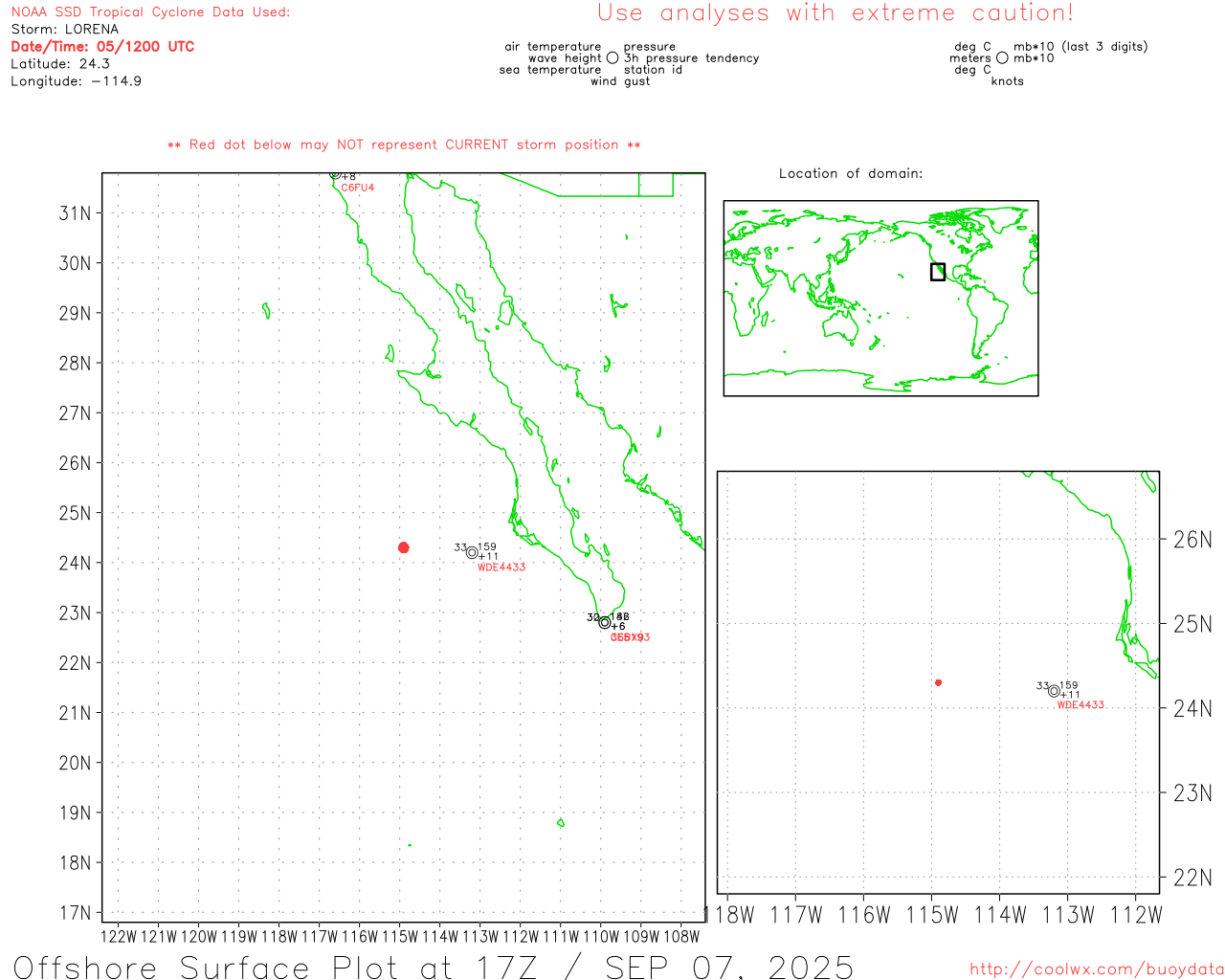
Task: Click the left legend station circle symbol
Action: coord(612,57)
